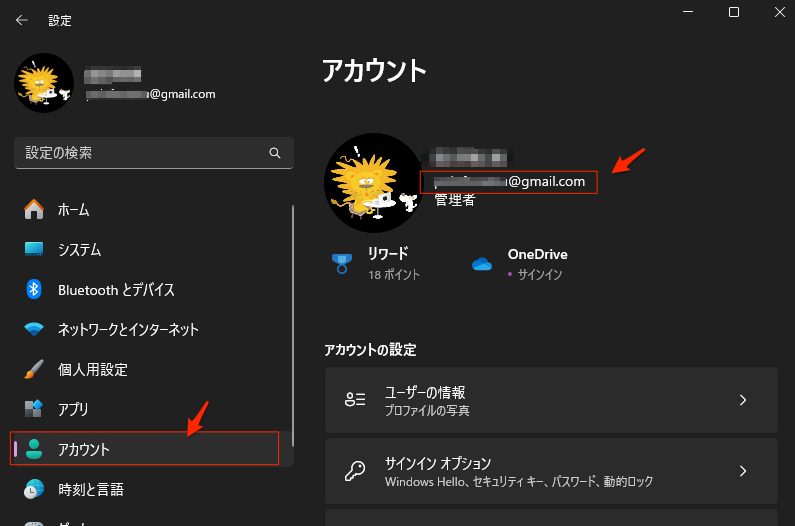Click the search magnifier icon
Viewport: 795px width, 526px height.
(x=275, y=153)
